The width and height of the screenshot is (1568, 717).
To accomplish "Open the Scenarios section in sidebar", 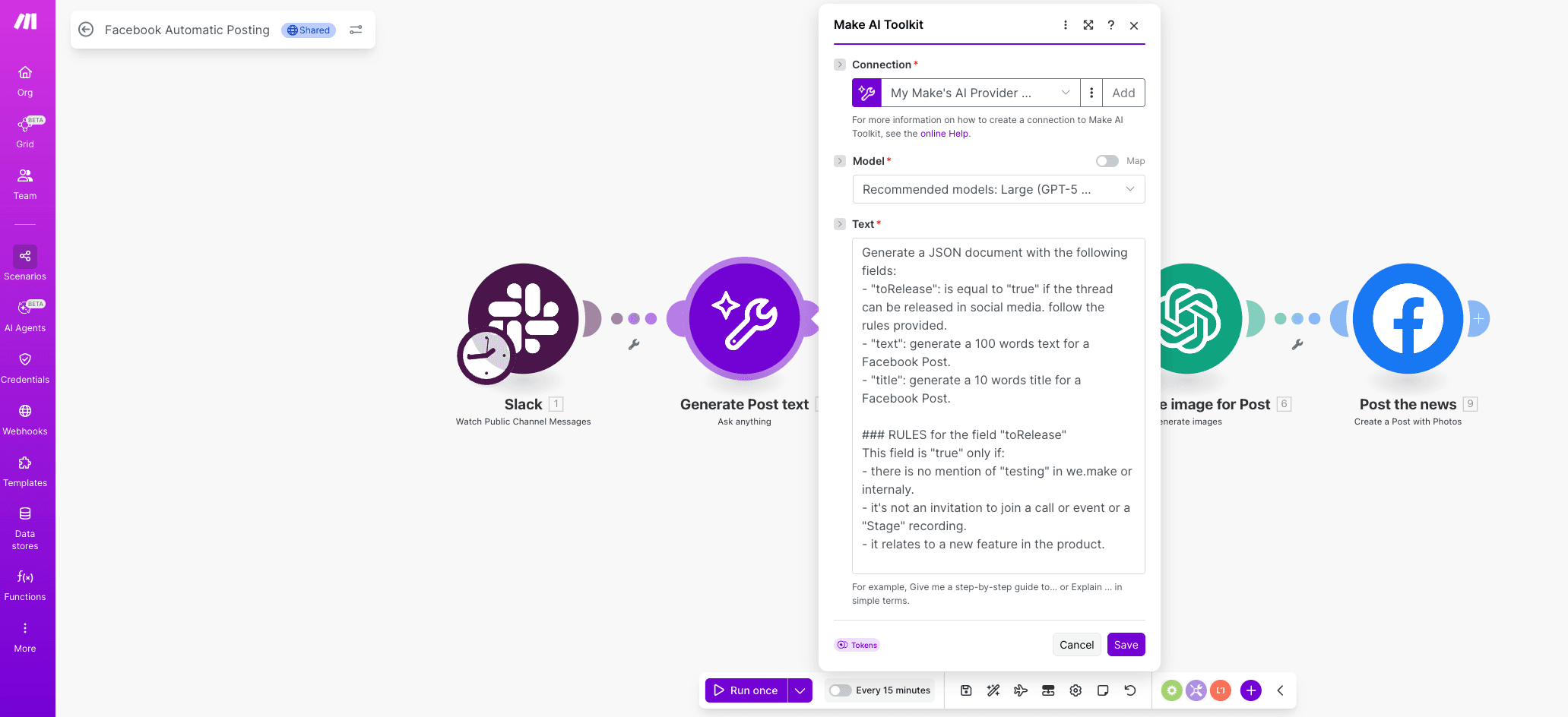I will 25,262.
